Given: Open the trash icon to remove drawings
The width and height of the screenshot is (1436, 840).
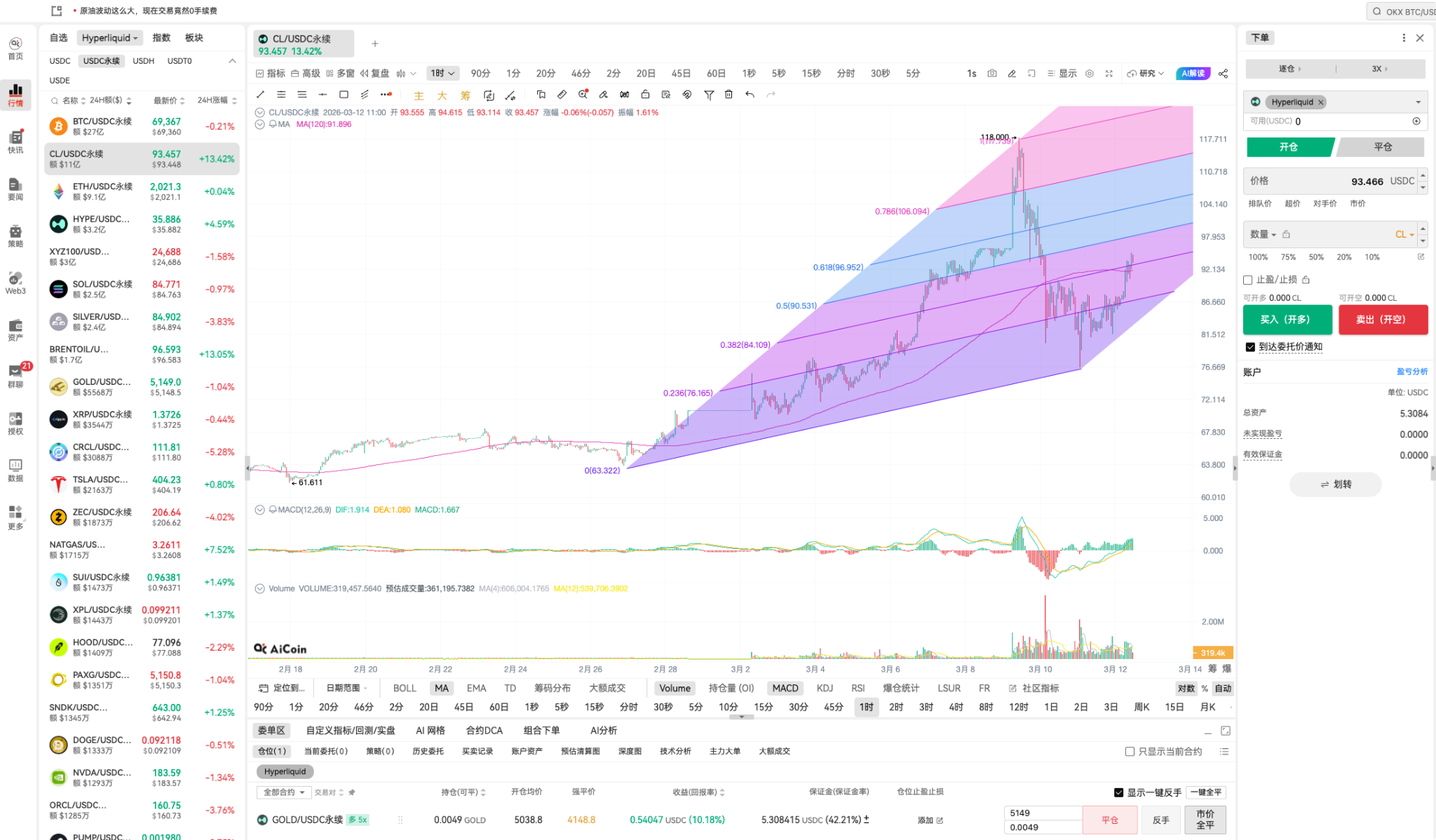Looking at the screenshot, I should (729, 95).
